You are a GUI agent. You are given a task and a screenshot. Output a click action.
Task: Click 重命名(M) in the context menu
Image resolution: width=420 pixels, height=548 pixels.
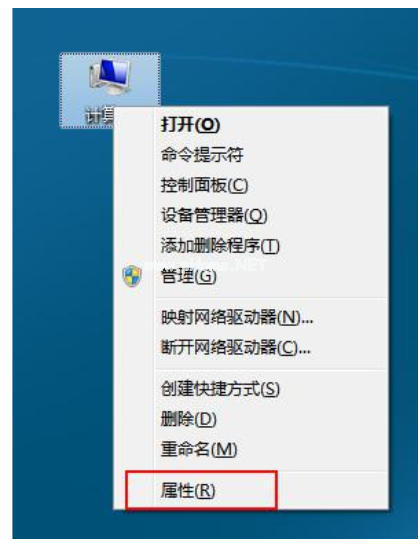click(x=251, y=449)
